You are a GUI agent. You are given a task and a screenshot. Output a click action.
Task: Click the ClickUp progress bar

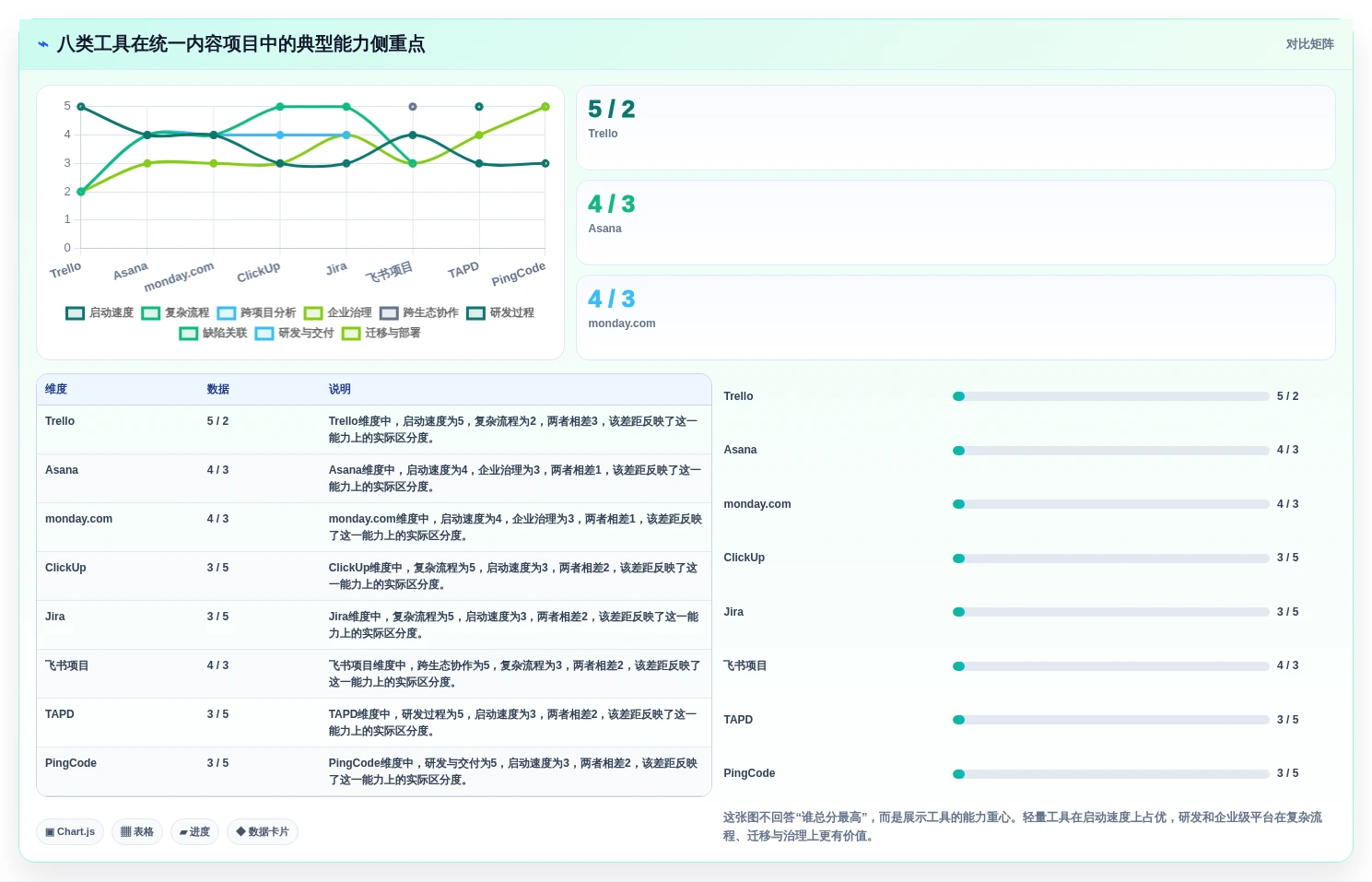pos(1110,559)
